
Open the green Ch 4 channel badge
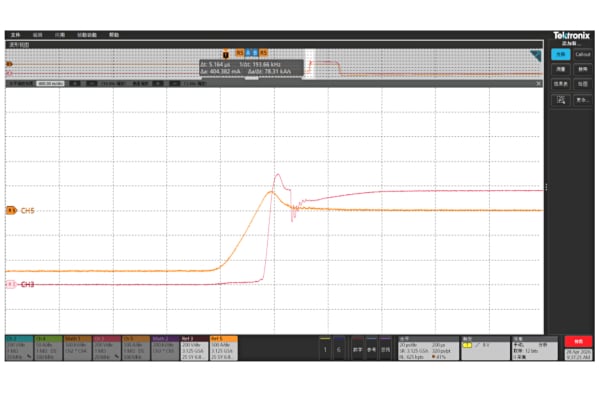click(x=49, y=348)
